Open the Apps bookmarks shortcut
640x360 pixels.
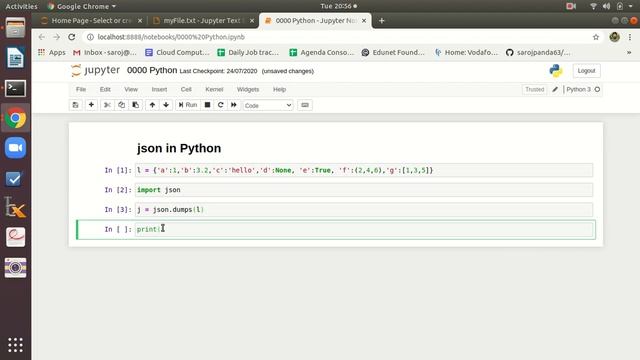coord(51,52)
